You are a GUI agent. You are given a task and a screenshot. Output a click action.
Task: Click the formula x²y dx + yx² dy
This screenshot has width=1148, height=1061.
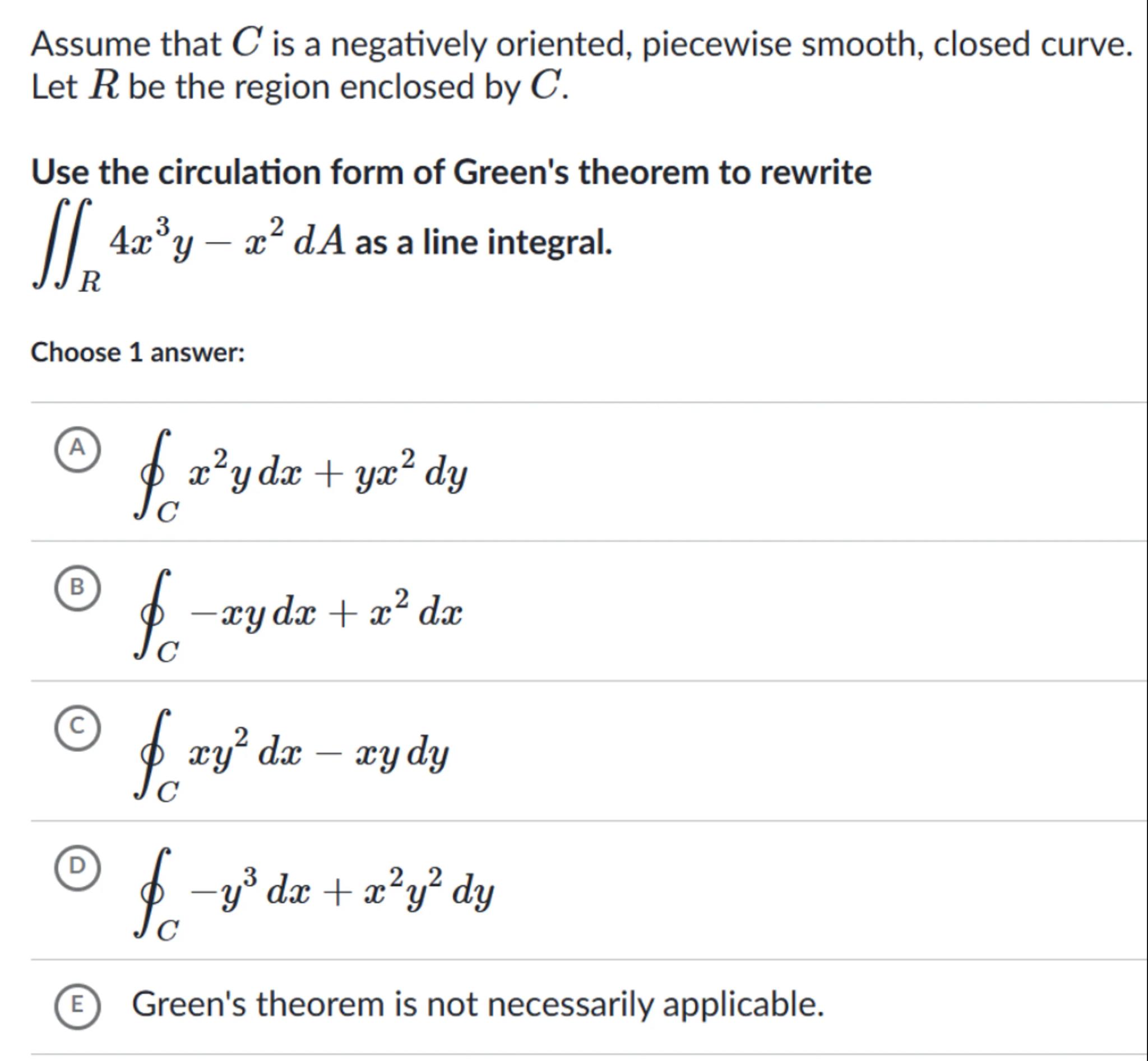pyautogui.click(x=328, y=474)
